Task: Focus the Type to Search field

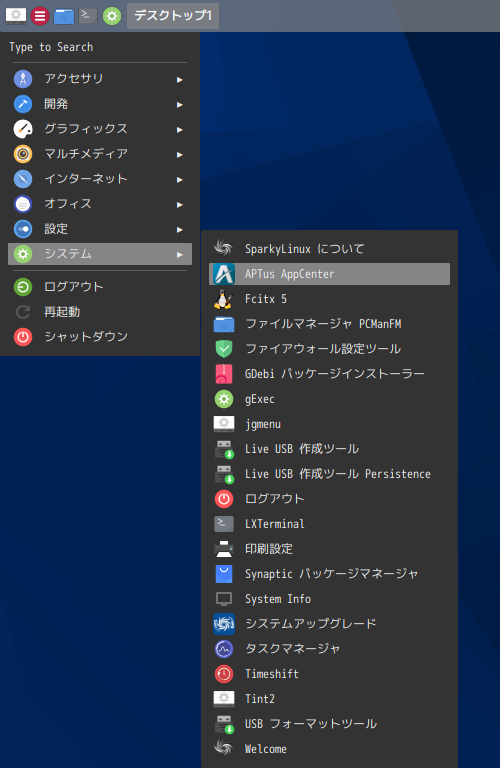Action: [x=100, y=48]
